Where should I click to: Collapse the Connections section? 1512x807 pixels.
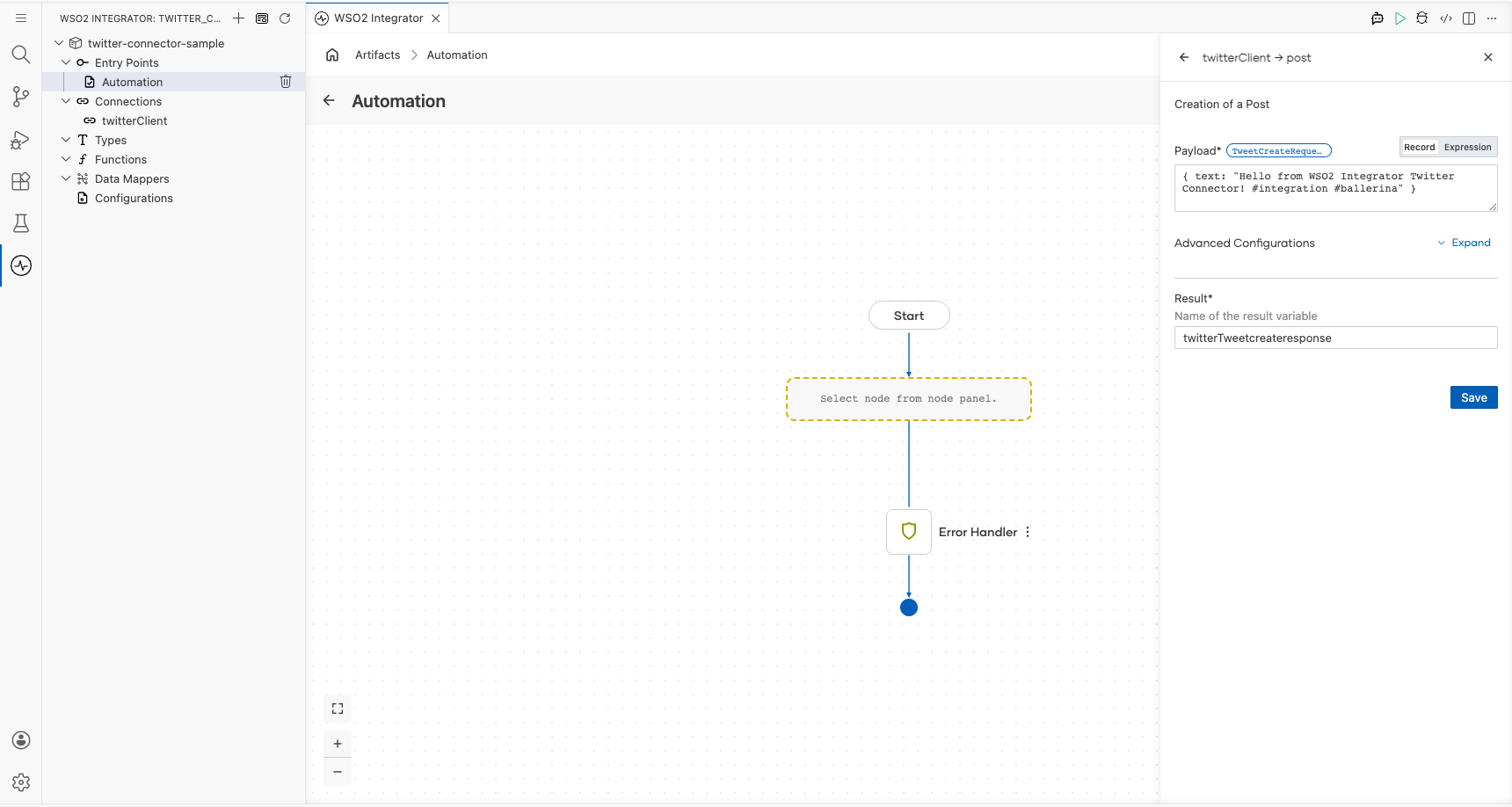click(66, 101)
